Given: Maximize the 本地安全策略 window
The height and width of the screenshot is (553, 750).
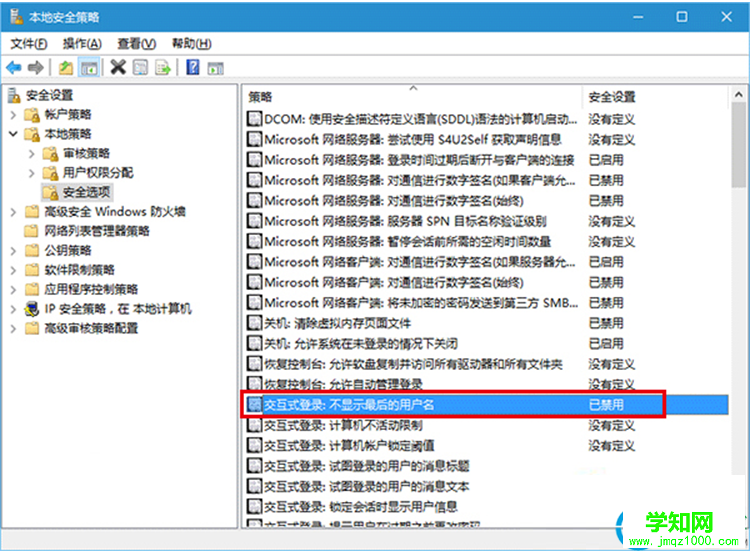Looking at the screenshot, I should coord(682,17).
